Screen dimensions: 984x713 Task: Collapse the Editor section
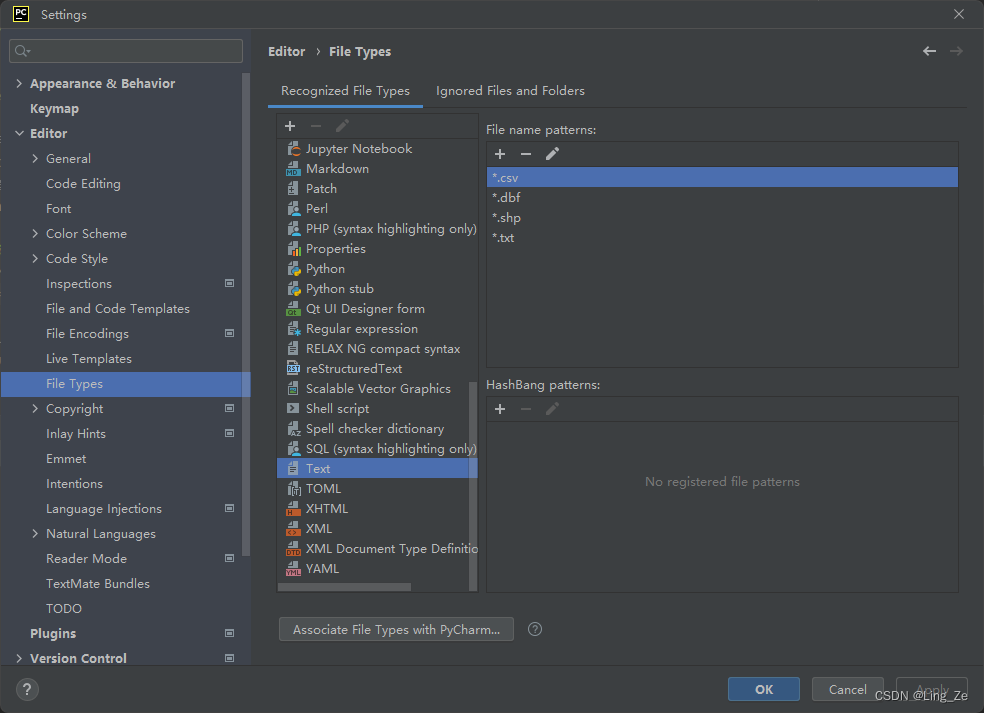coord(19,134)
